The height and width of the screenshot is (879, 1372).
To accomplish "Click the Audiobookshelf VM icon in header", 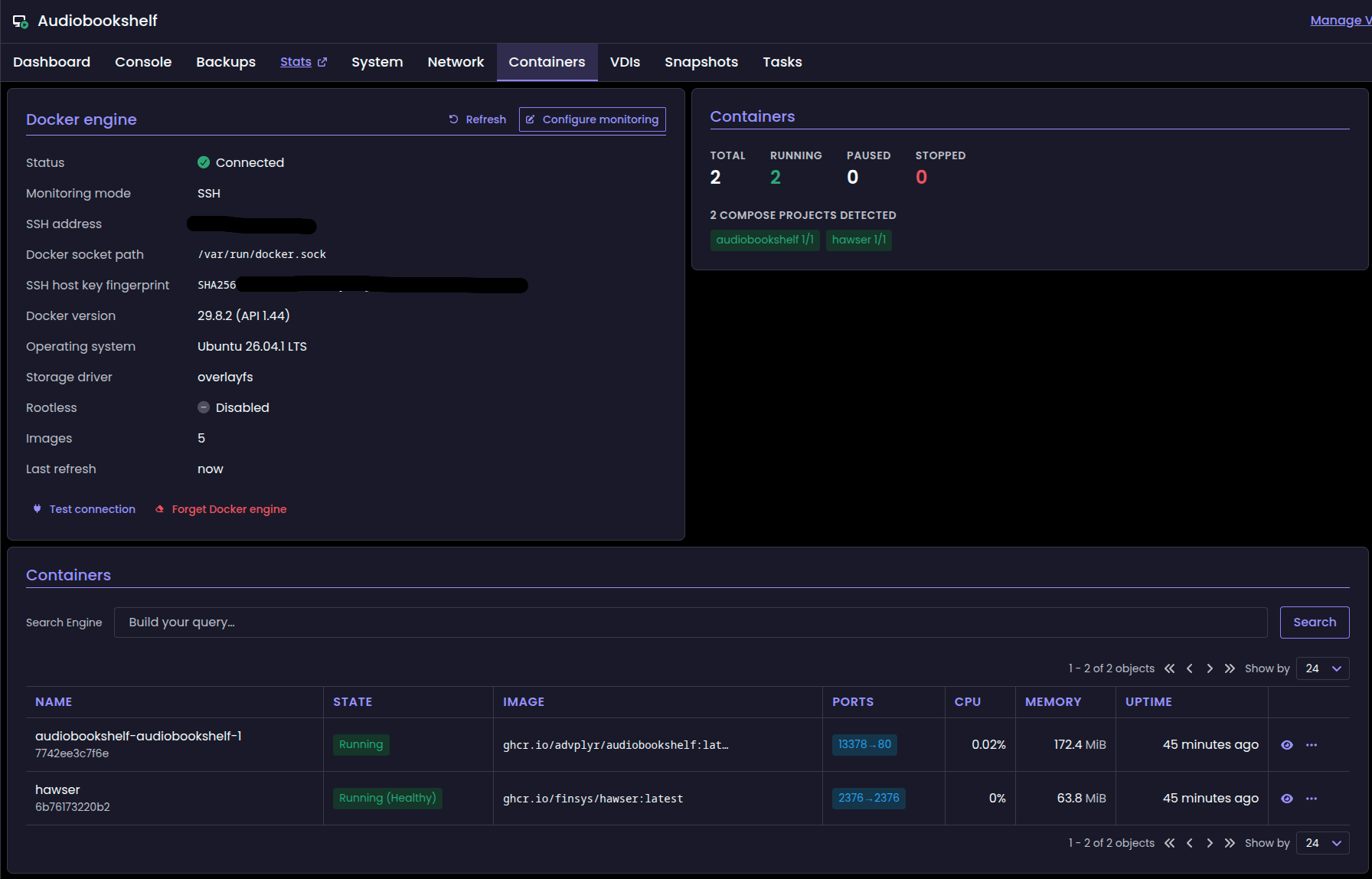I will pyautogui.click(x=21, y=21).
